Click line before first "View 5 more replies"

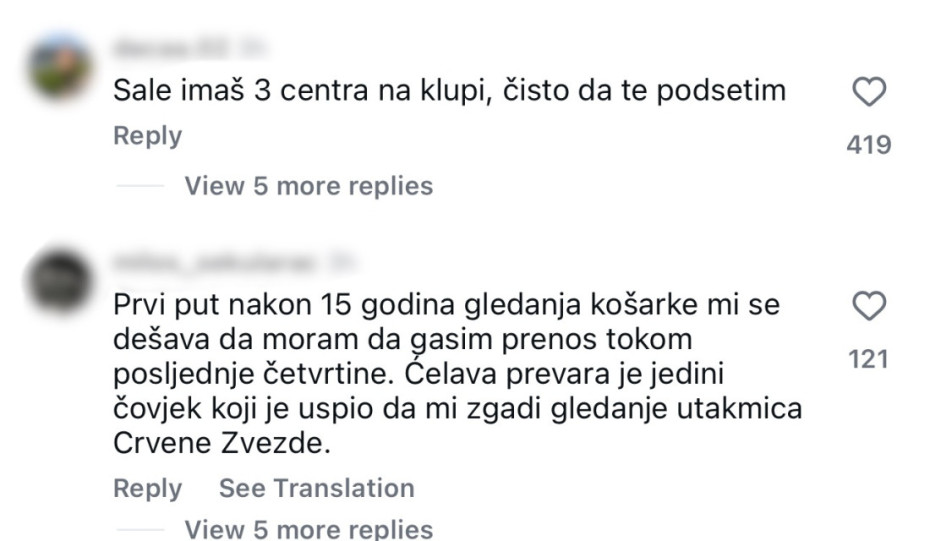click(x=142, y=186)
